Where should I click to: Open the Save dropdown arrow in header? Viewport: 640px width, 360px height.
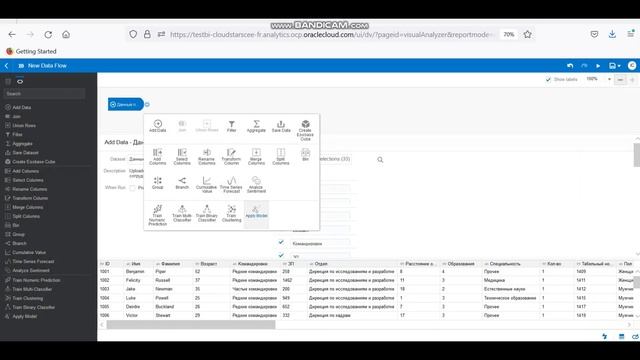point(619,66)
